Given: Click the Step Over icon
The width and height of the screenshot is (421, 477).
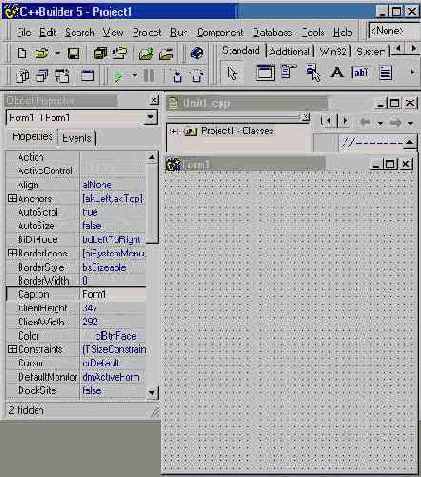Looking at the screenshot, I should pos(197,77).
